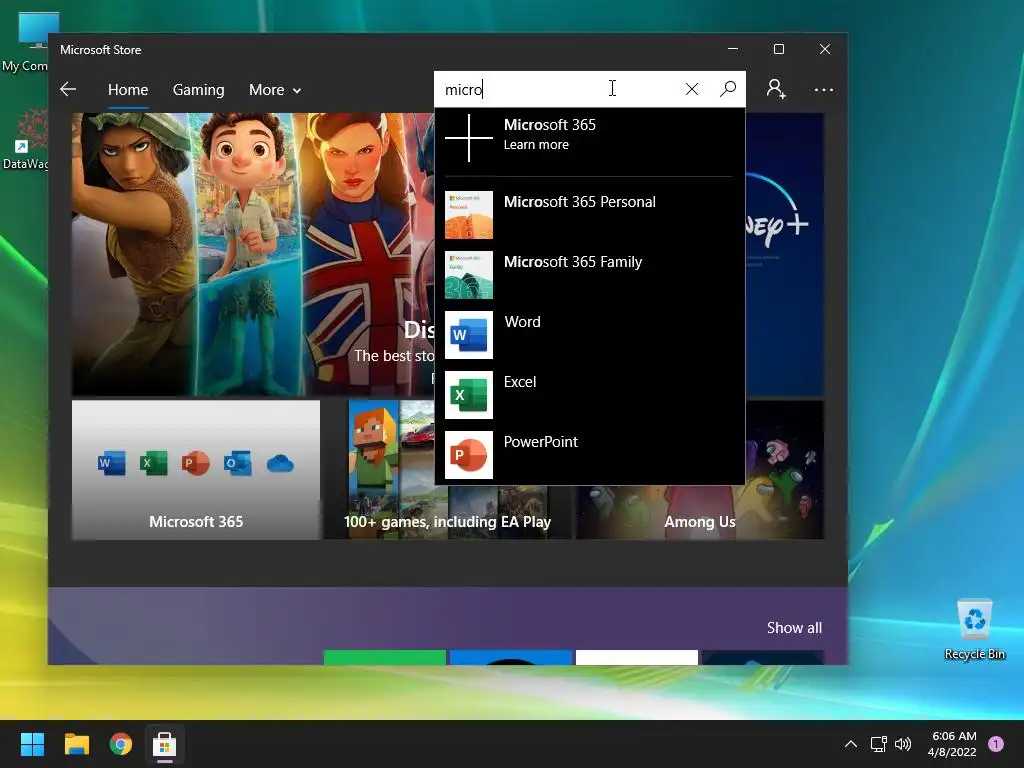Click the Microsoft 365 Family thumbnail icon
The height and width of the screenshot is (768, 1024).
(x=469, y=275)
